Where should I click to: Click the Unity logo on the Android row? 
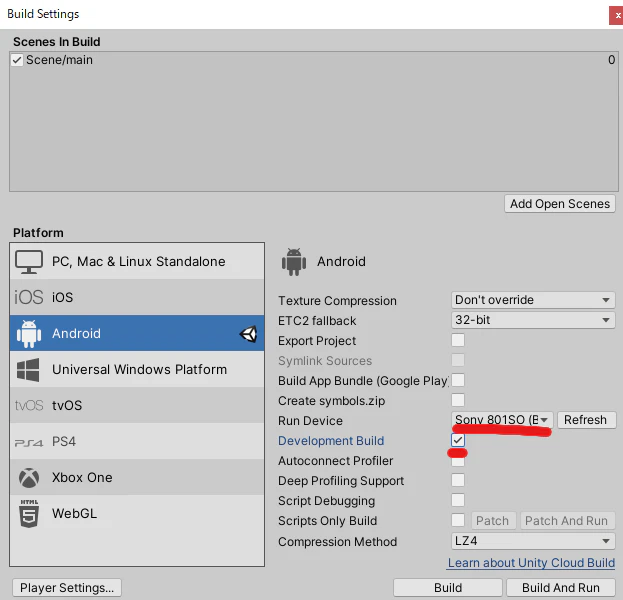point(248,334)
